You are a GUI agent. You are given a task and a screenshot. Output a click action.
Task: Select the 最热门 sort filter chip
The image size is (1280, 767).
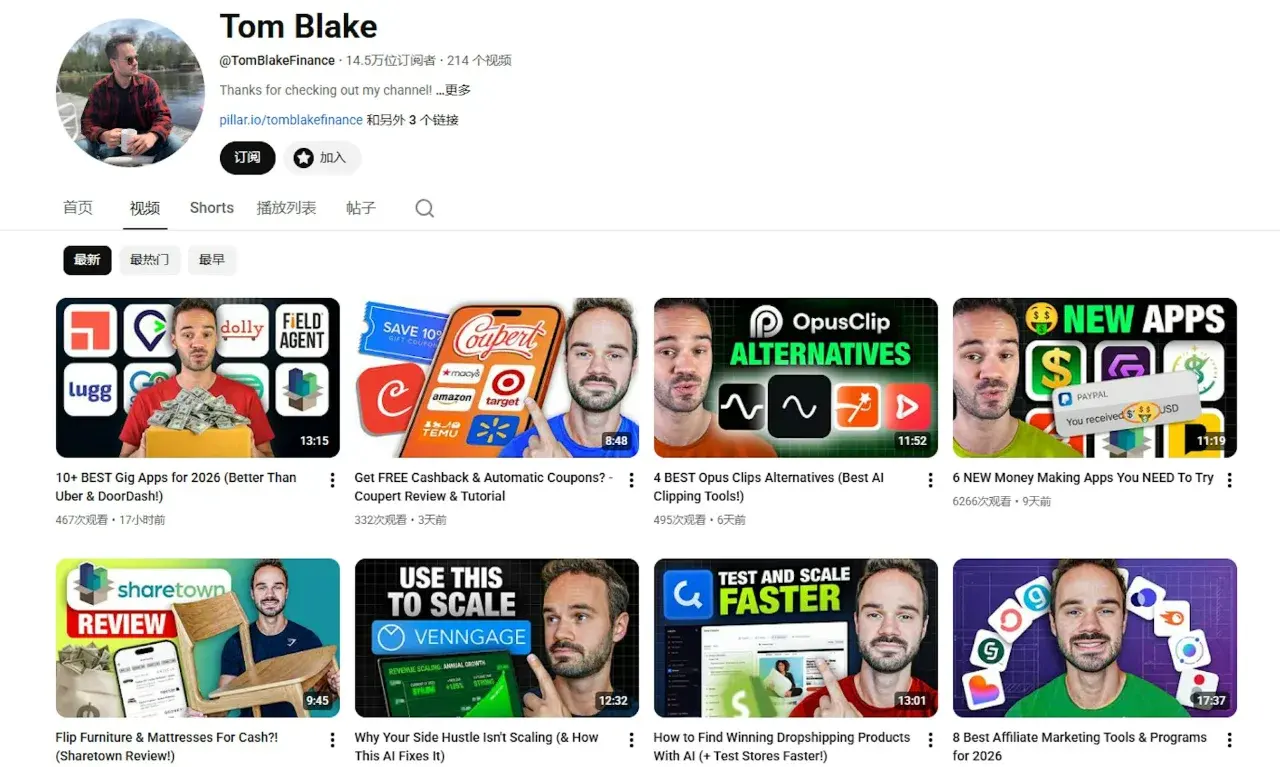150,260
